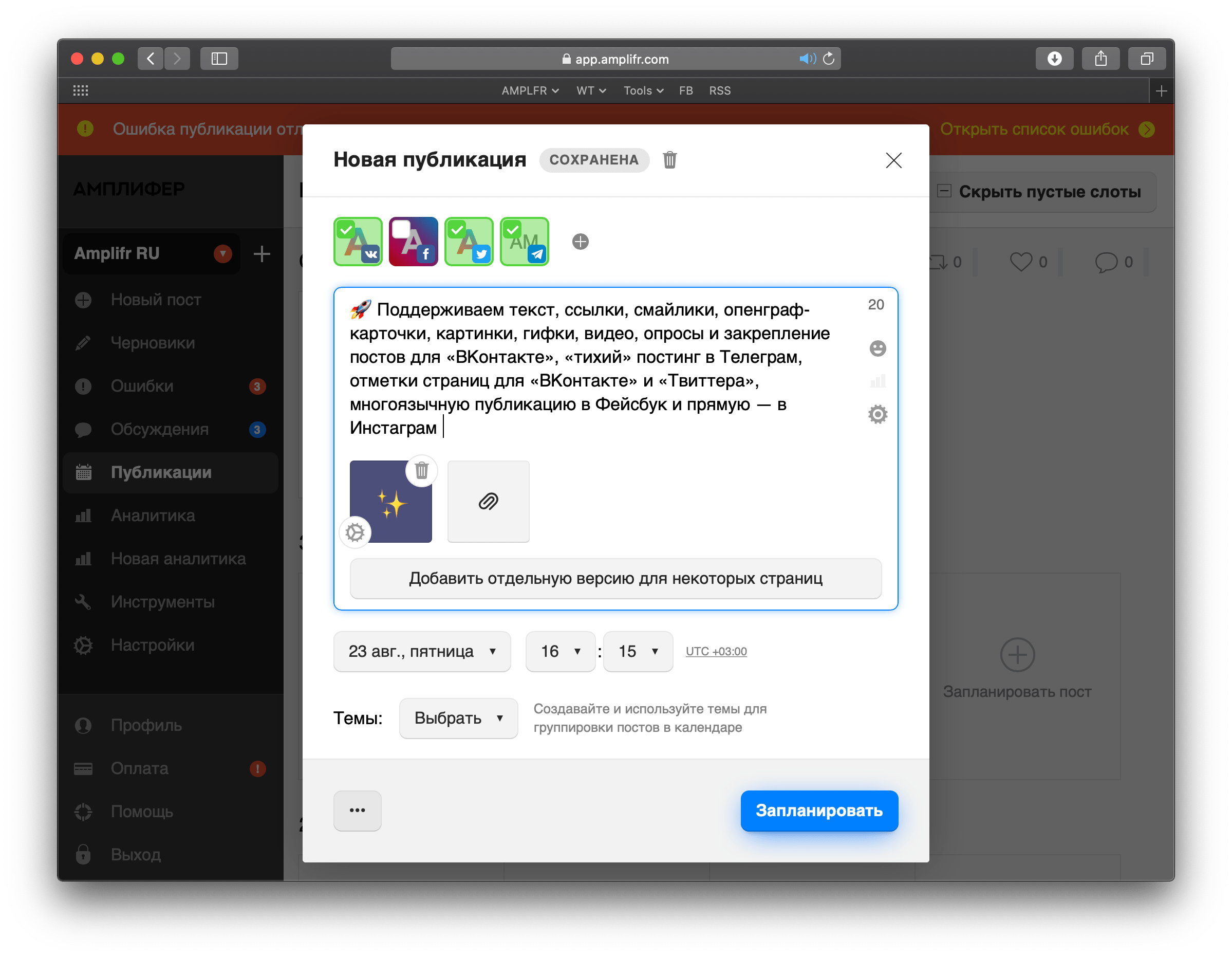Screen dimensions: 1232x957
Task: Open the Safari share button
Action: click(x=1100, y=59)
